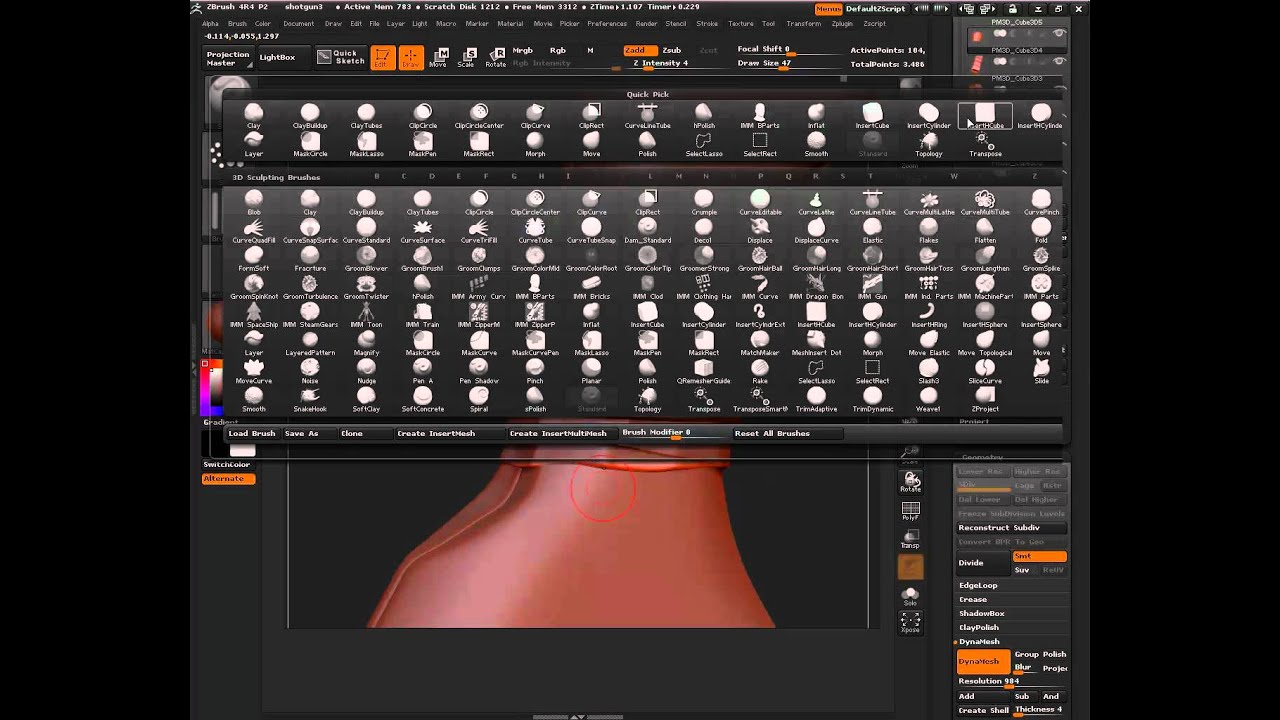This screenshot has height=720, width=1280.
Task: Select the InsertSphere brush
Action: click(1041, 315)
